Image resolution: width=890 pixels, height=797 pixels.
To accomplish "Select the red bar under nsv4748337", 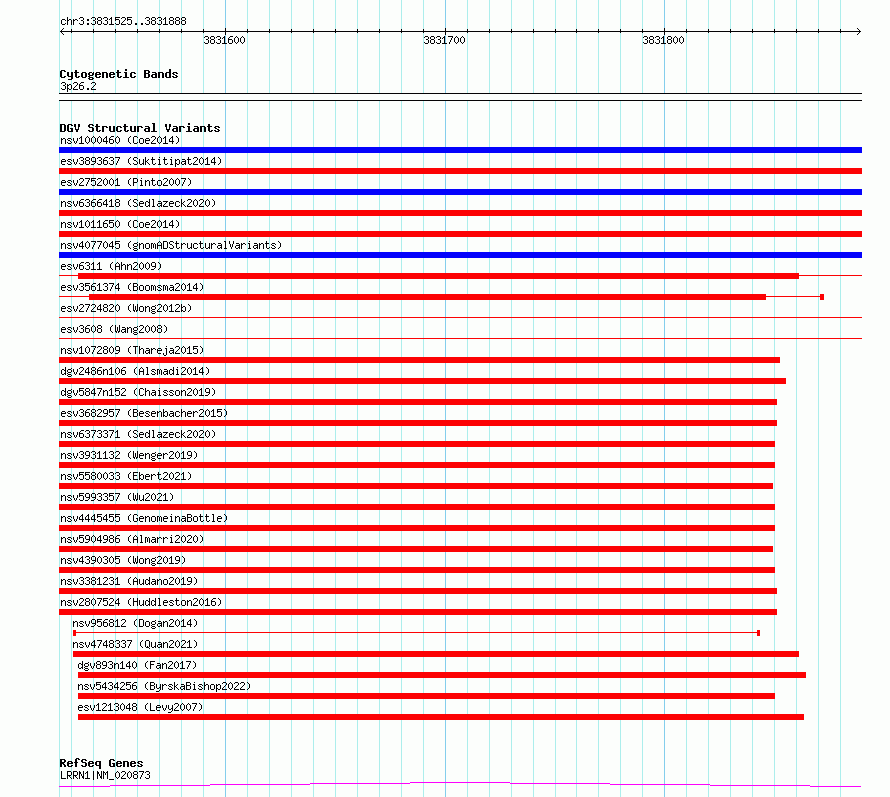I will pos(436,654).
